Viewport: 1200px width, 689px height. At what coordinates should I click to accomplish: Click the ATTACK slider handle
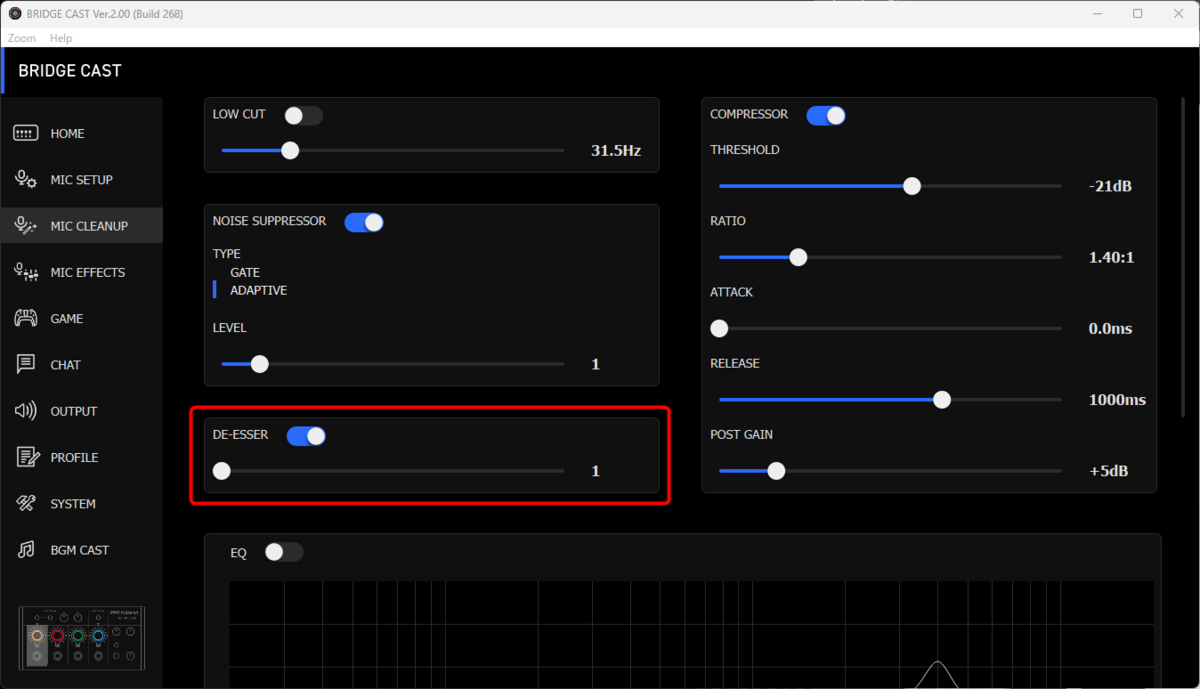tap(719, 328)
